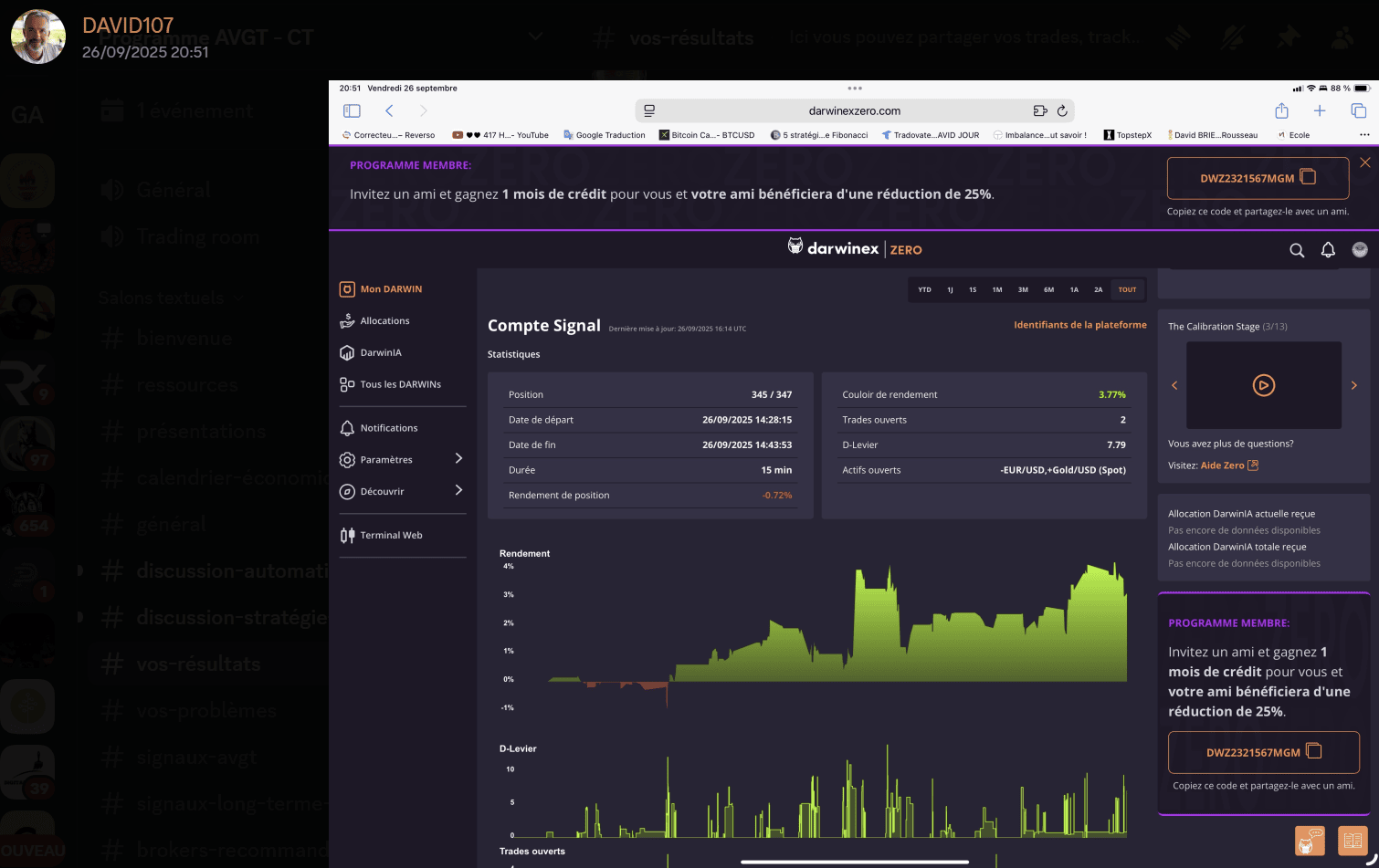Viewport: 1379px width, 868px height.
Task: Open Terminal Web from sidebar
Action: (391, 535)
